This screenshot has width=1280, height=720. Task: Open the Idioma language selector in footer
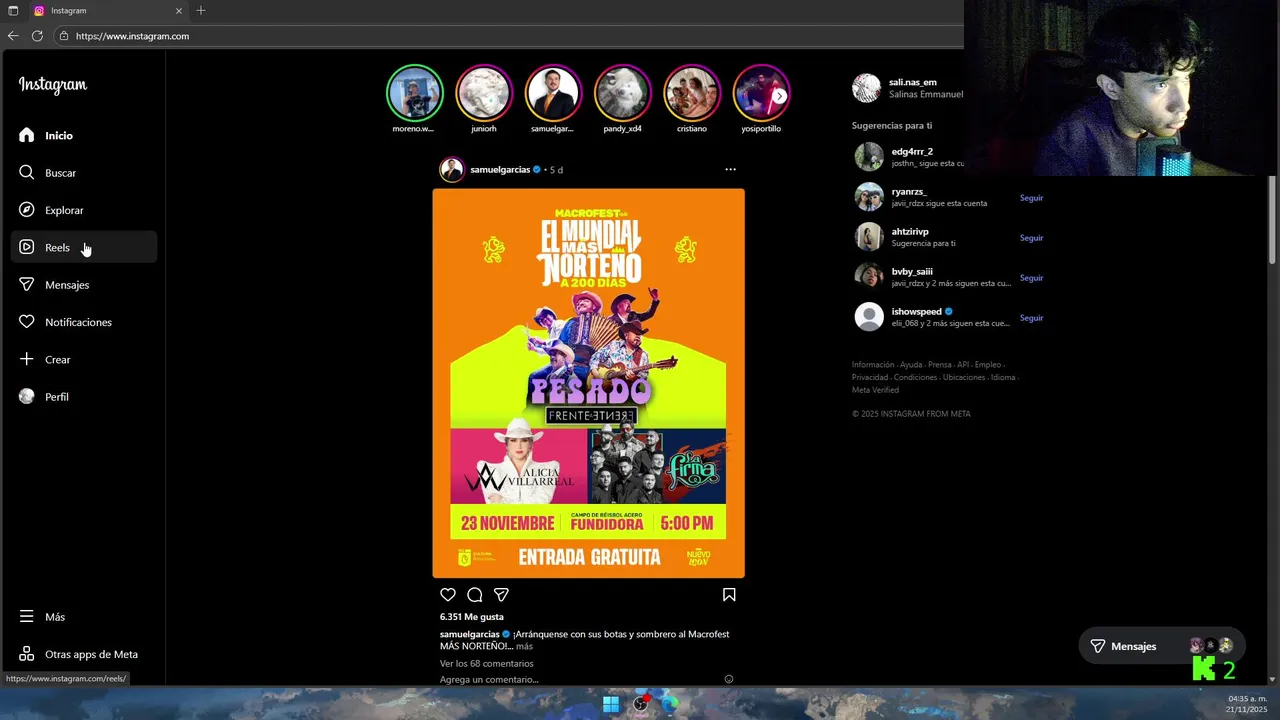pyautogui.click(x=1003, y=377)
